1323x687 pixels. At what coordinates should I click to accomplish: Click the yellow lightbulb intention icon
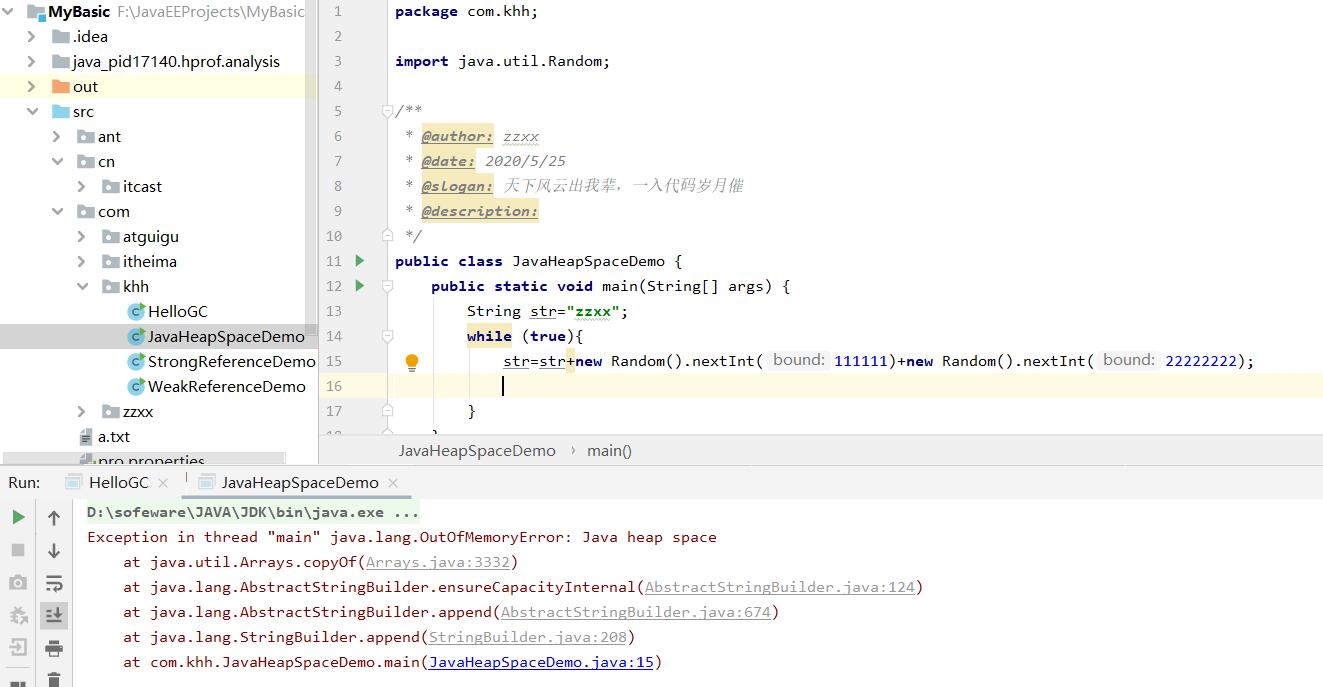[411, 362]
